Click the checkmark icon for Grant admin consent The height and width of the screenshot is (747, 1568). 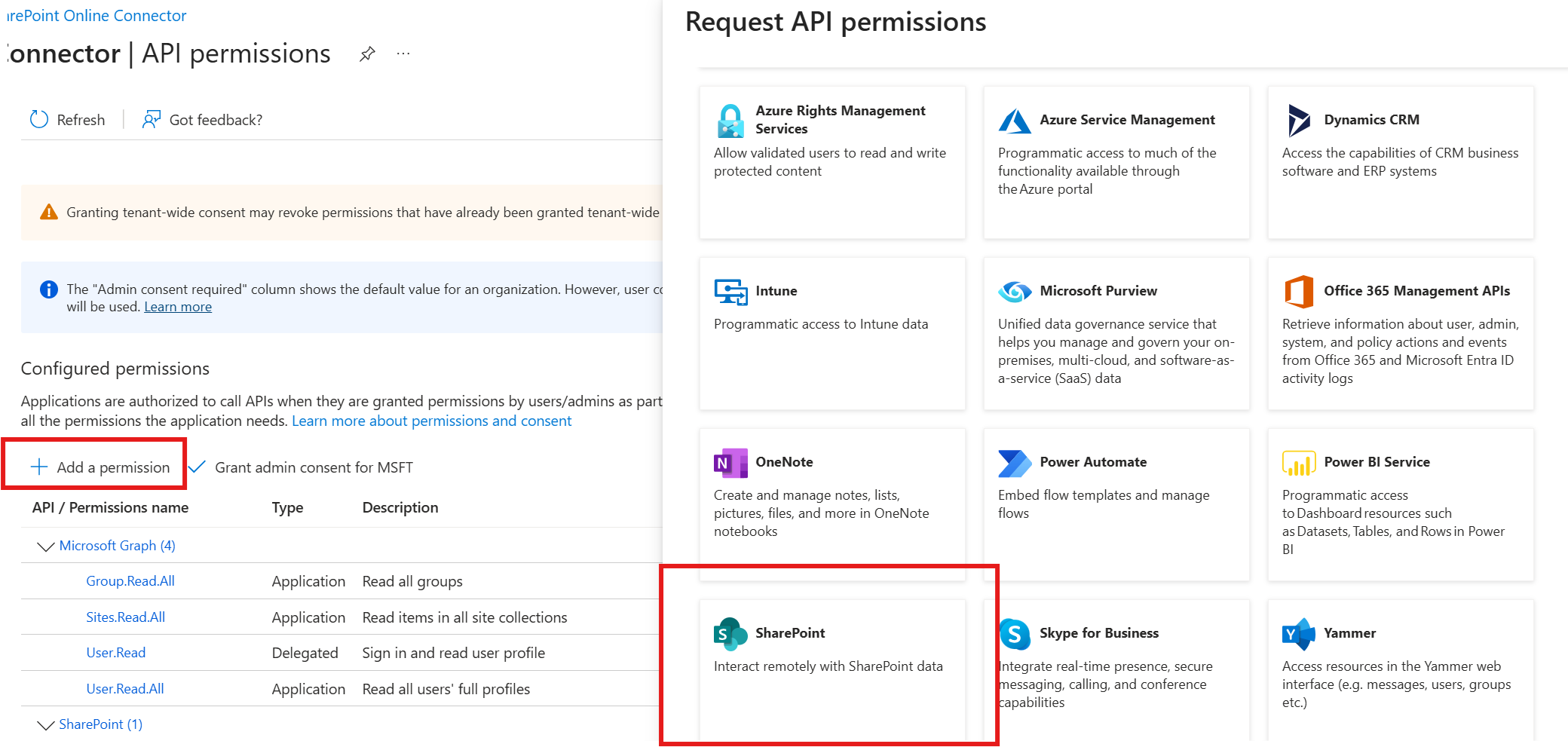coord(197,467)
